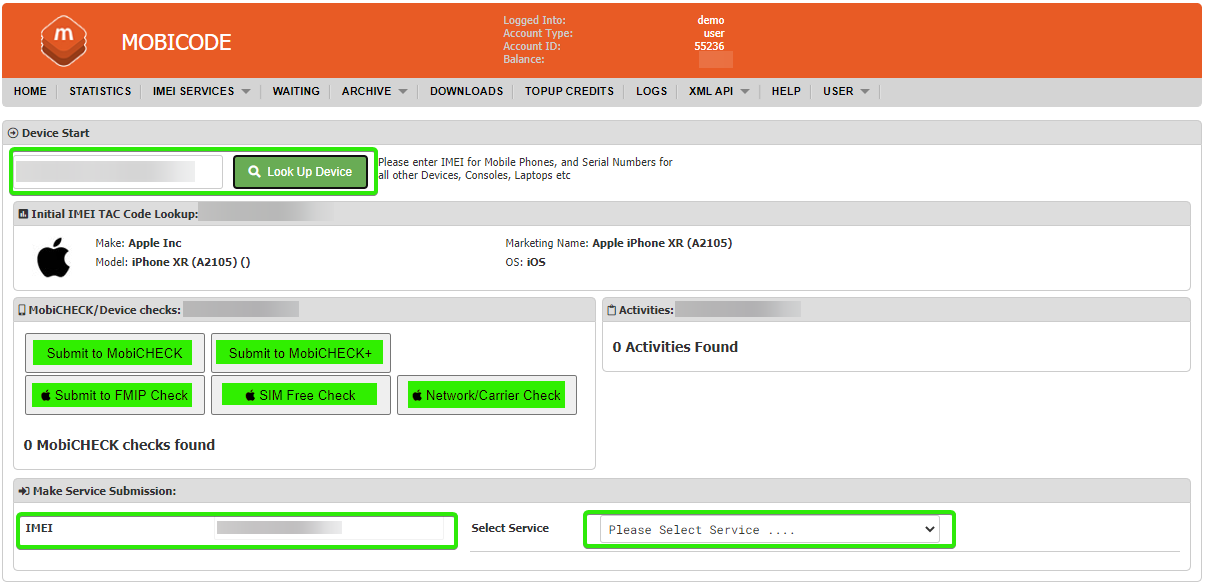
Task: Click the Make Service Submission sign-in icon
Action: click(24, 491)
